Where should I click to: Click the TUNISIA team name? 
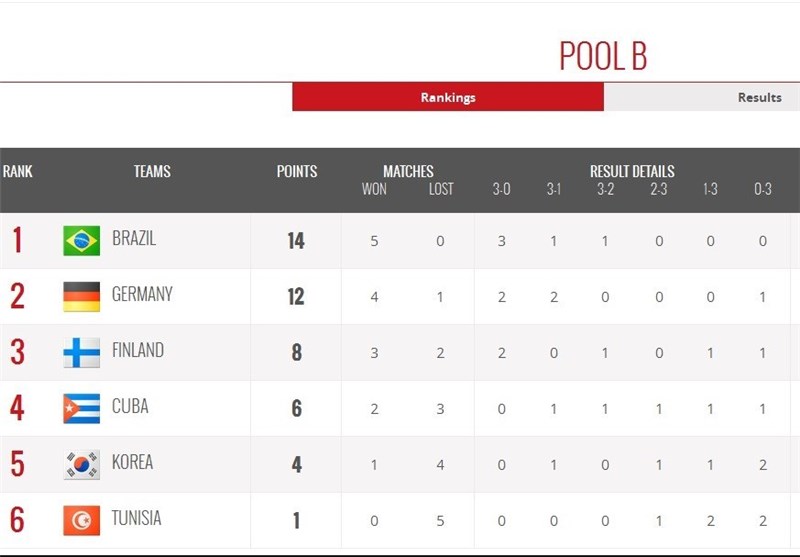coord(137,518)
